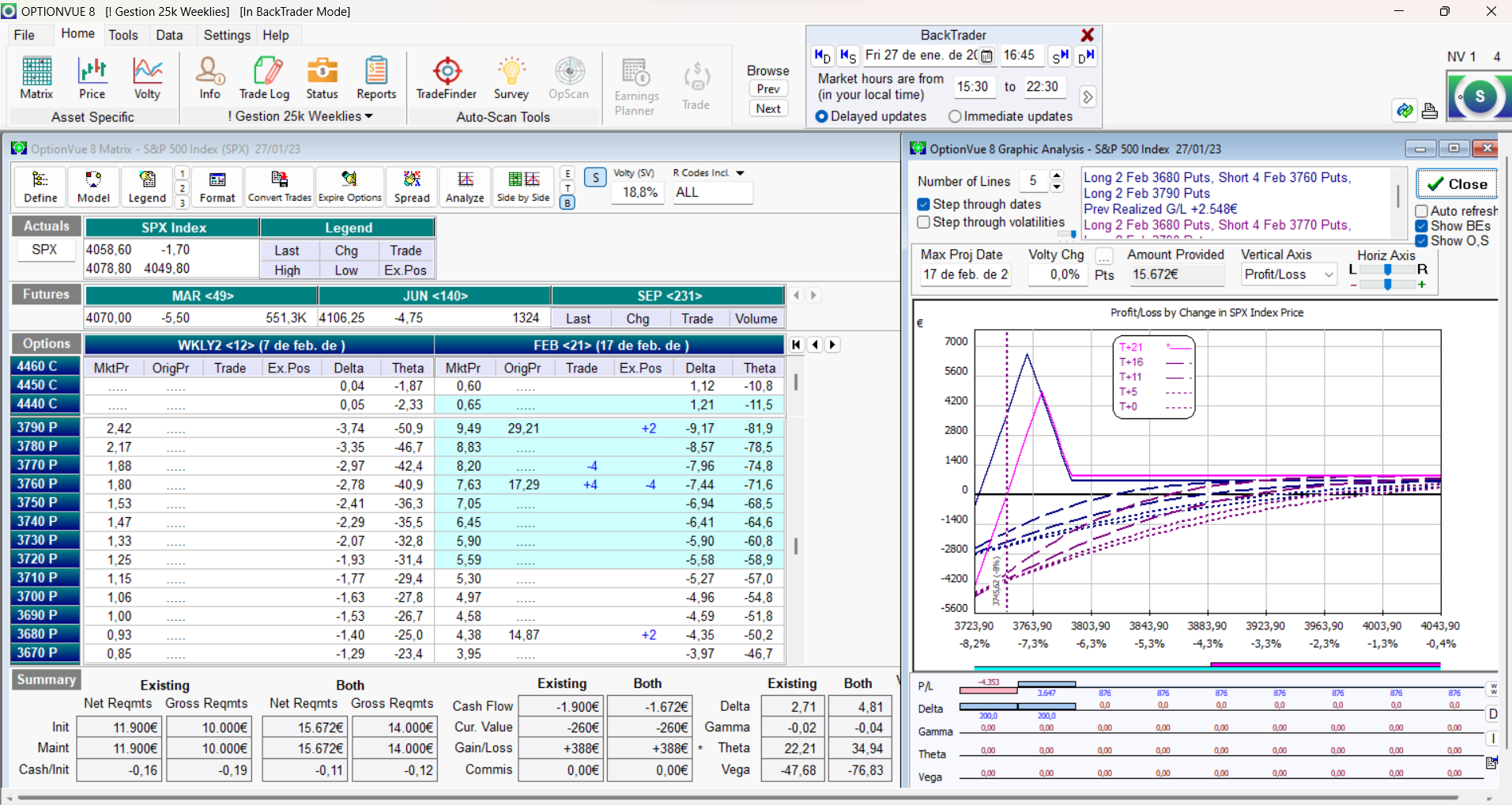The height and width of the screenshot is (805, 1512).
Task: Click Define in Matrix toolbar
Action: [40, 187]
